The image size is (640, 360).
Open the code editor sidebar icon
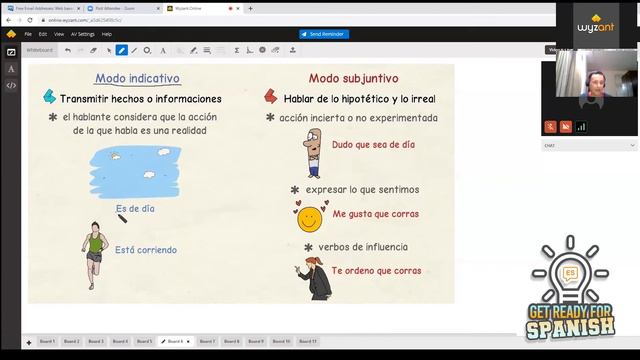point(11,85)
